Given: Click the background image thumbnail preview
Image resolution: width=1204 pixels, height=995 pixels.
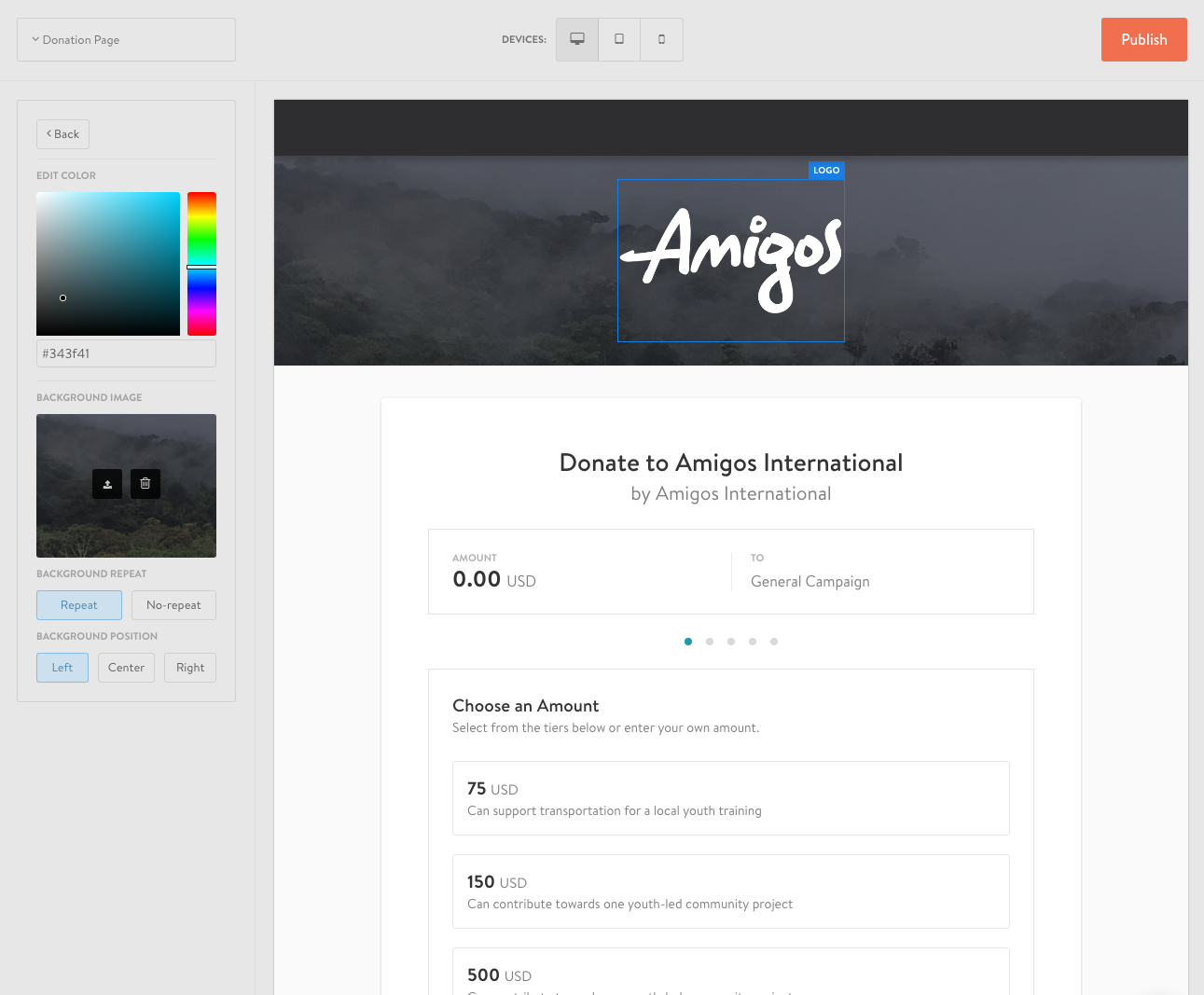Looking at the screenshot, I should 126,486.
